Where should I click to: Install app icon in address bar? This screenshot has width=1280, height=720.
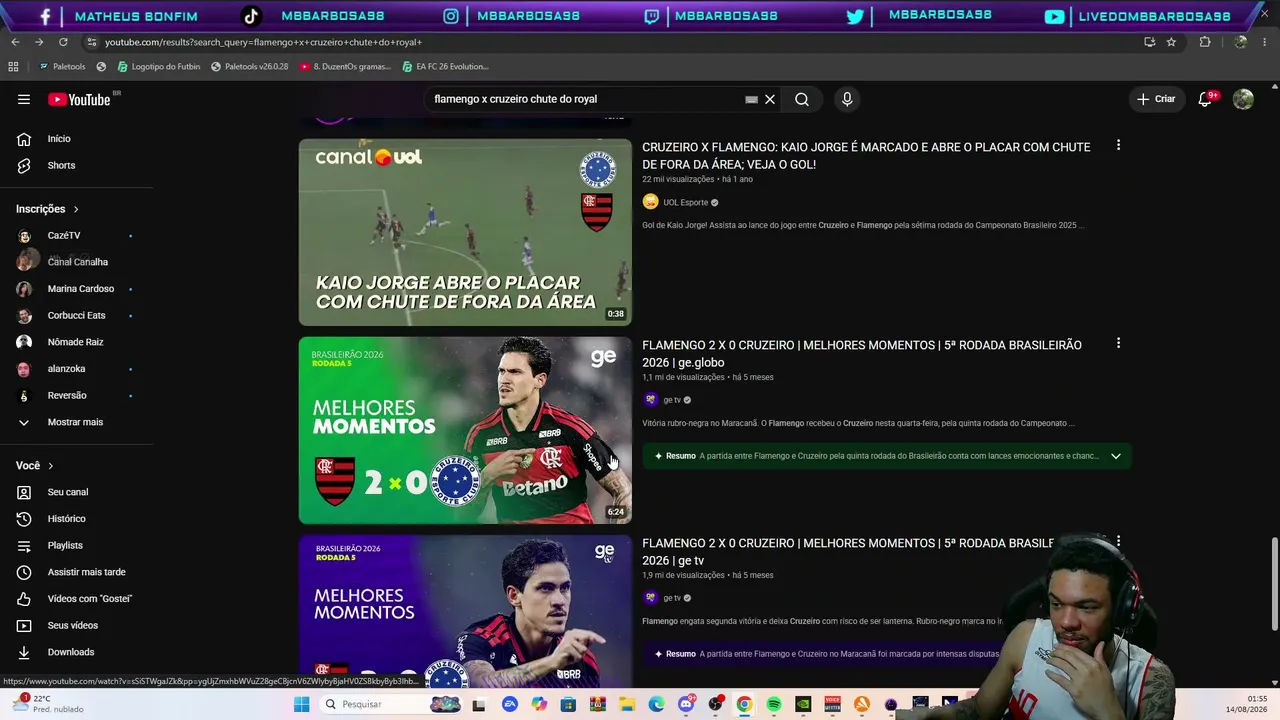(1149, 42)
